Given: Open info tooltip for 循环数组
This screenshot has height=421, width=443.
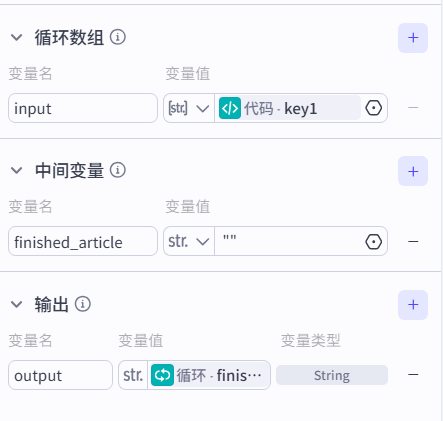Looking at the screenshot, I should click(x=118, y=37).
